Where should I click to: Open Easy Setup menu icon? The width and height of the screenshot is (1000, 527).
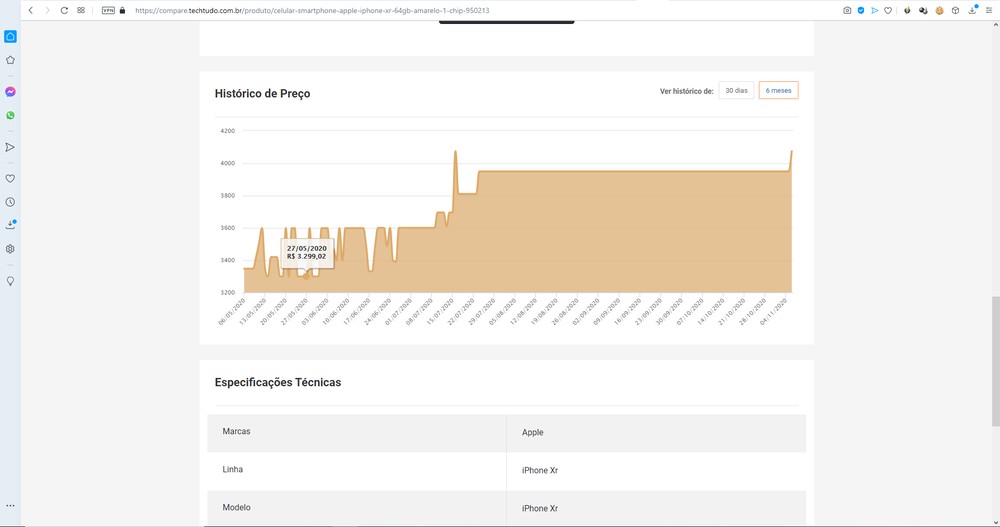click(989, 10)
